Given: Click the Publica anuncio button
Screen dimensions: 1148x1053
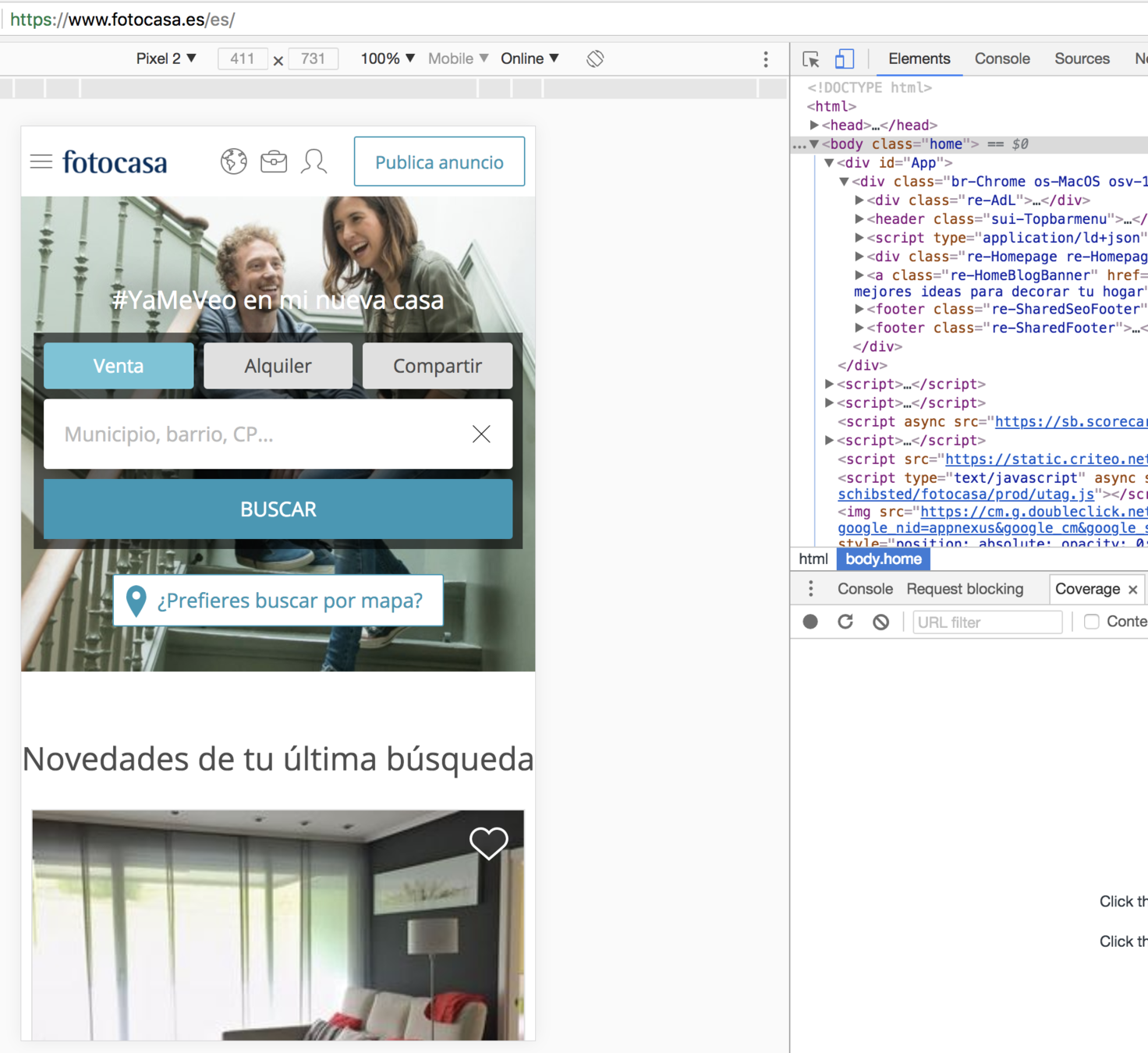Looking at the screenshot, I should 439,161.
